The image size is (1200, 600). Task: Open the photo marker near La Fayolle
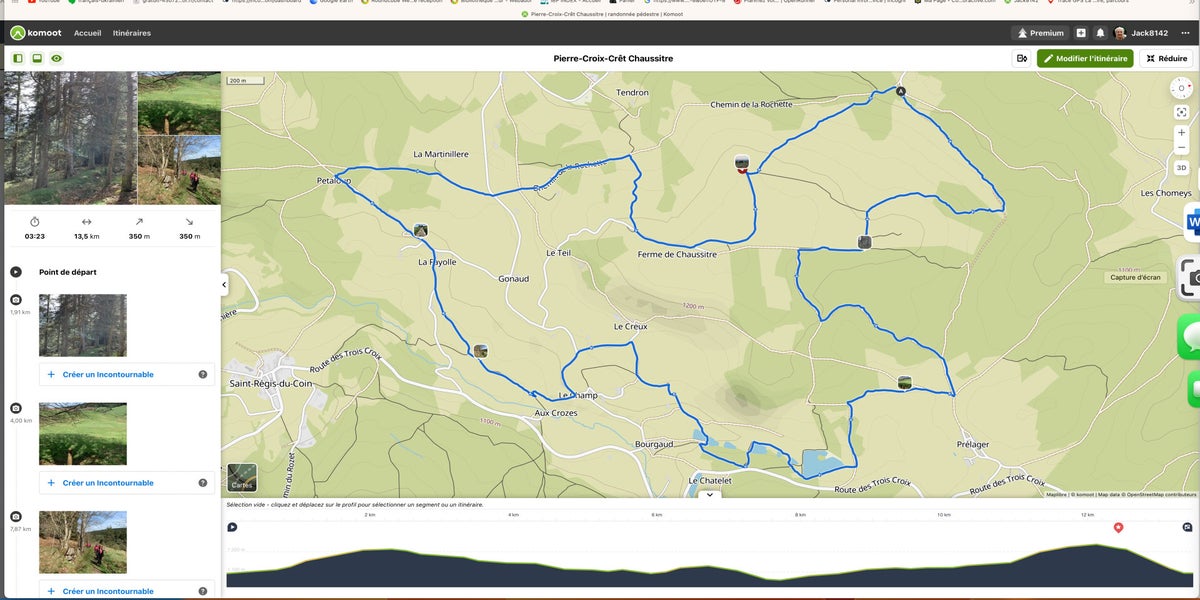point(421,230)
